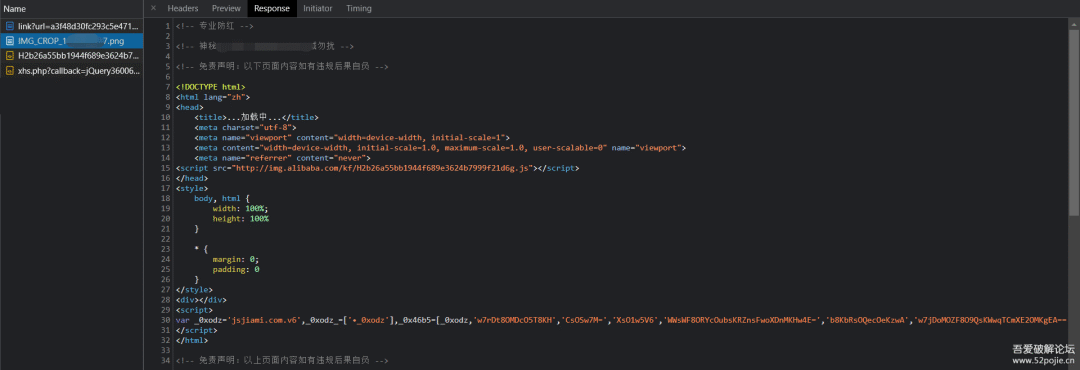
Task: Select the IMG_CROP png request
Action: tap(72, 41)
